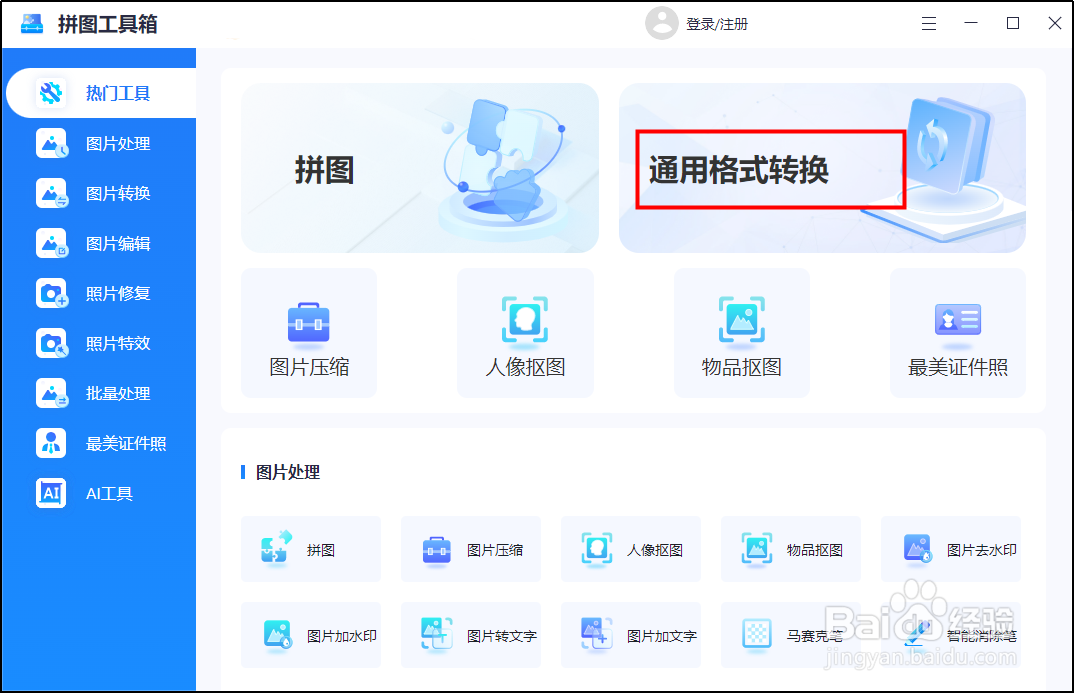Open the large 拼图 banner card
Viewport: 1075px width, 694px height.
[x=420, y=168]
